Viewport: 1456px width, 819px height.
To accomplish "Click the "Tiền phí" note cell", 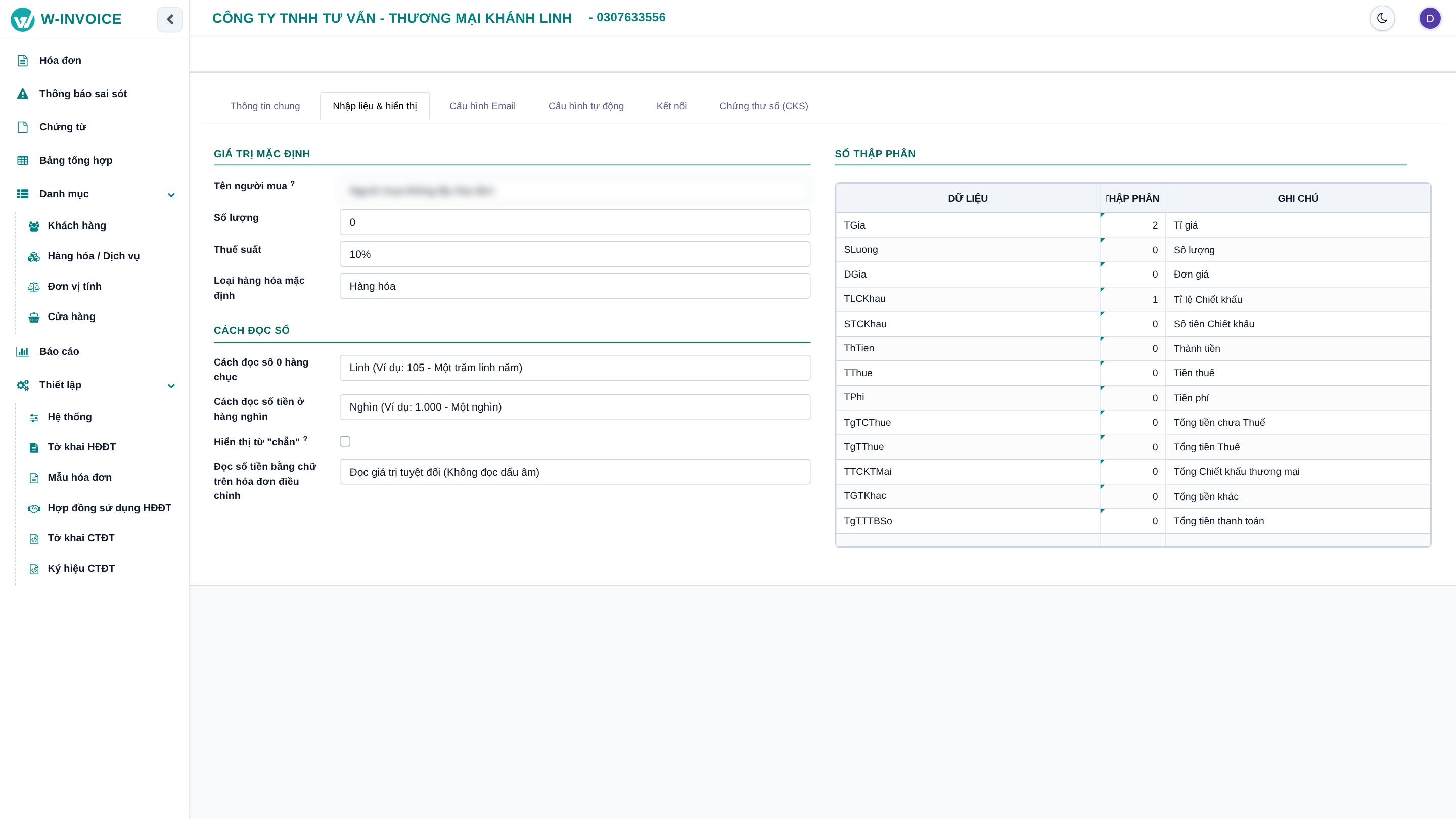I will (1298, 398).
